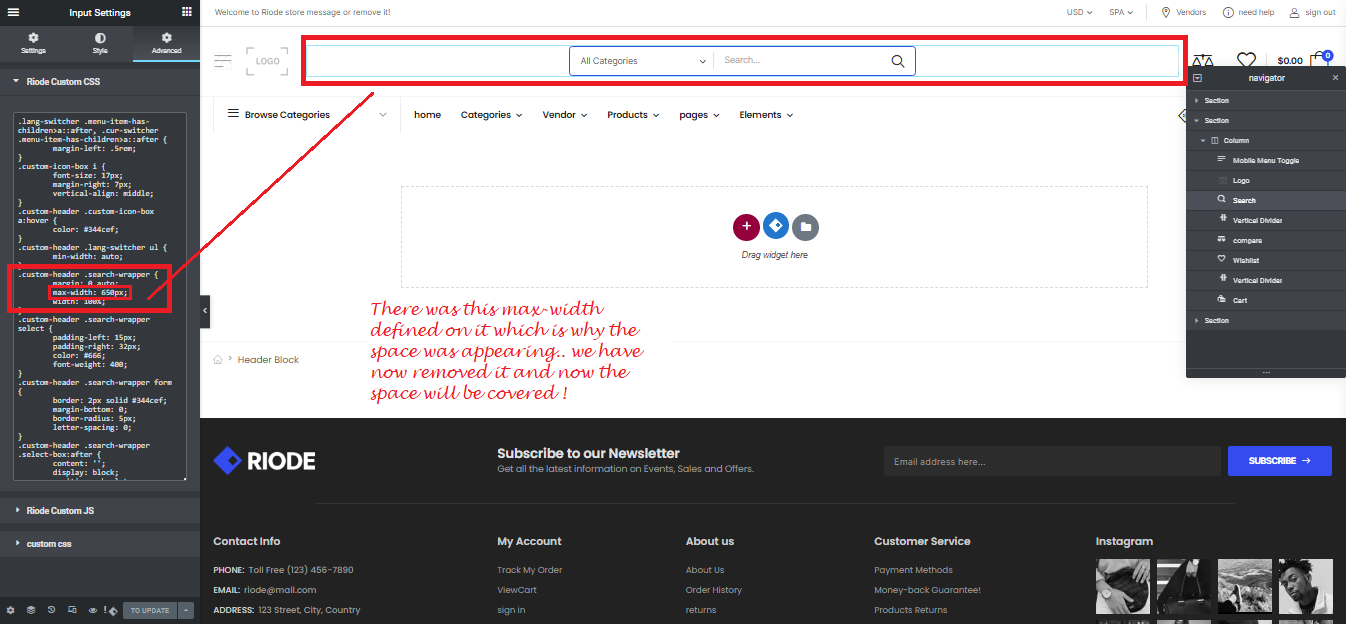Collapse the Riode Custom CSS section

(100, 82)
